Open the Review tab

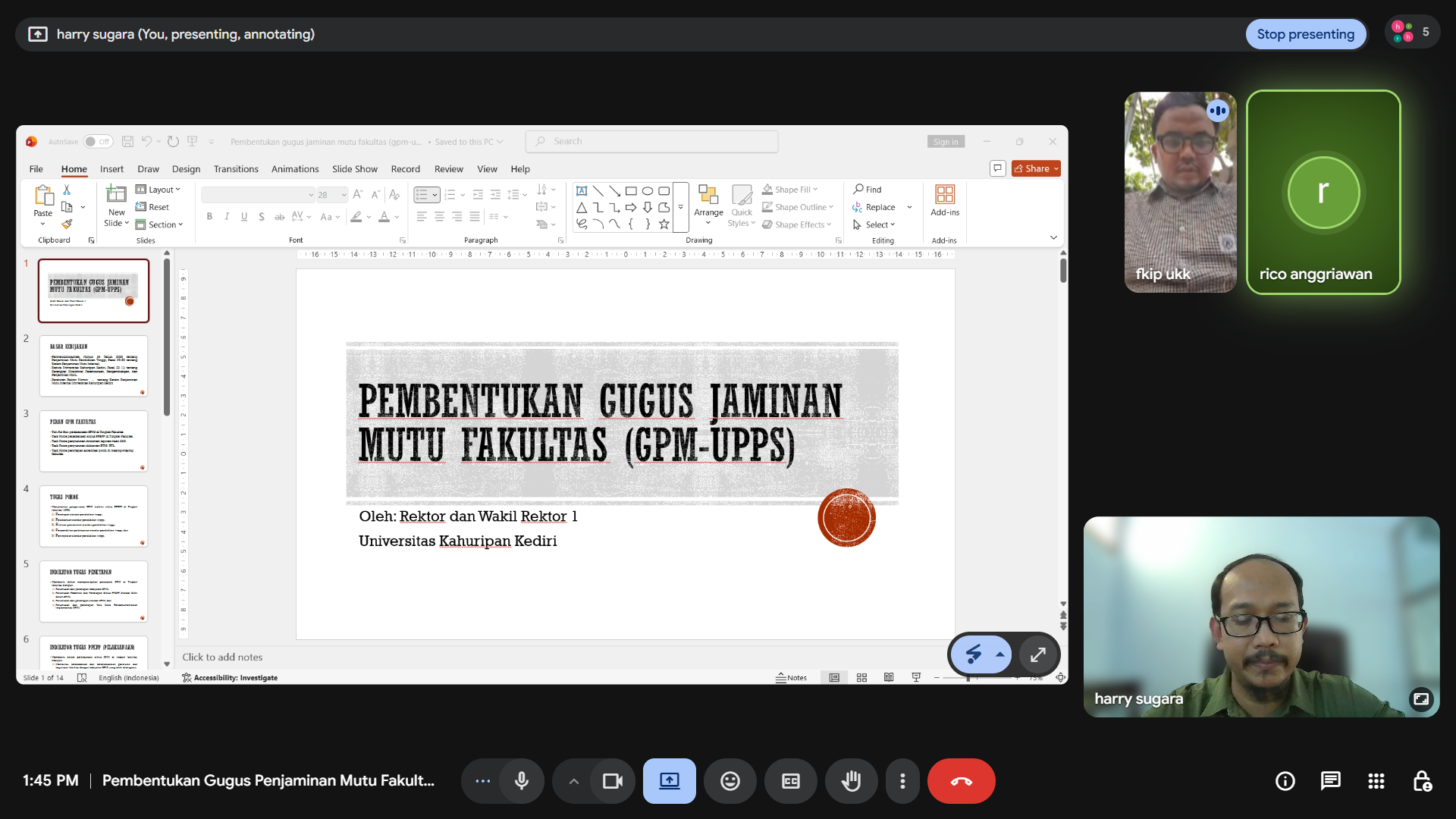448,169
